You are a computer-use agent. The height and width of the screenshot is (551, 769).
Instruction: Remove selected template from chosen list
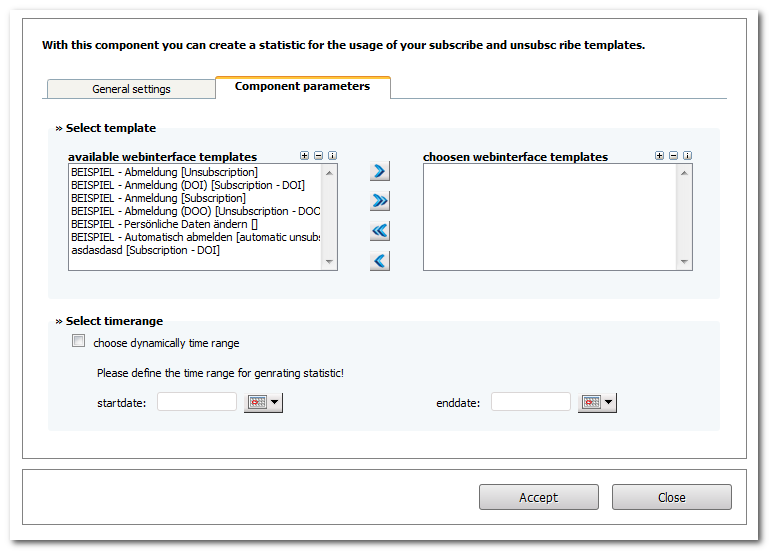[x=380, y=261]
